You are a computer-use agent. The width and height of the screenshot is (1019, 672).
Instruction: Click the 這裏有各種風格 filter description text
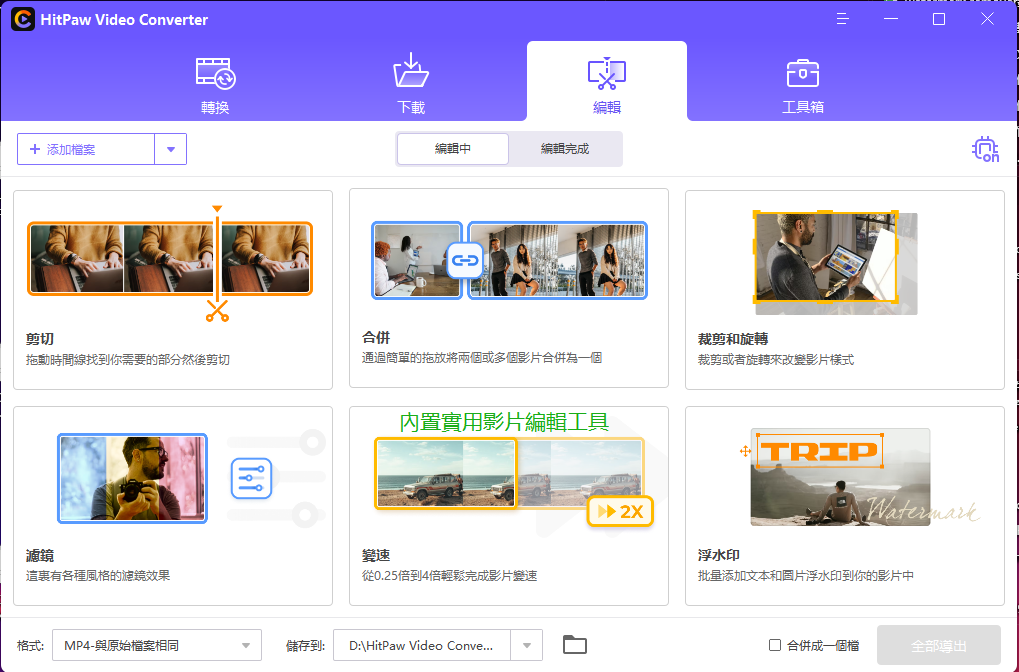tap(97, 576)
